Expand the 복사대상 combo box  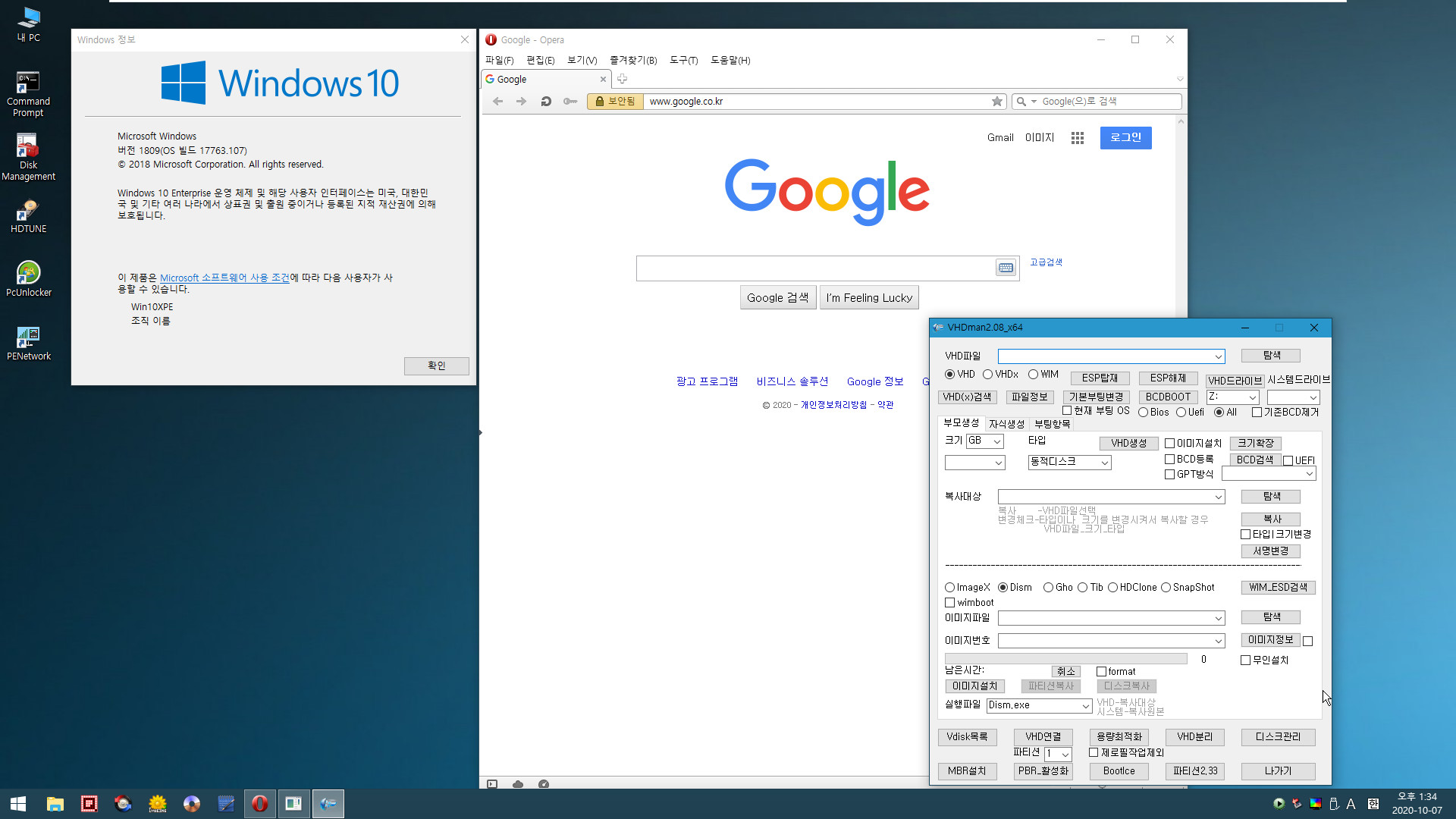[1218, 497]
